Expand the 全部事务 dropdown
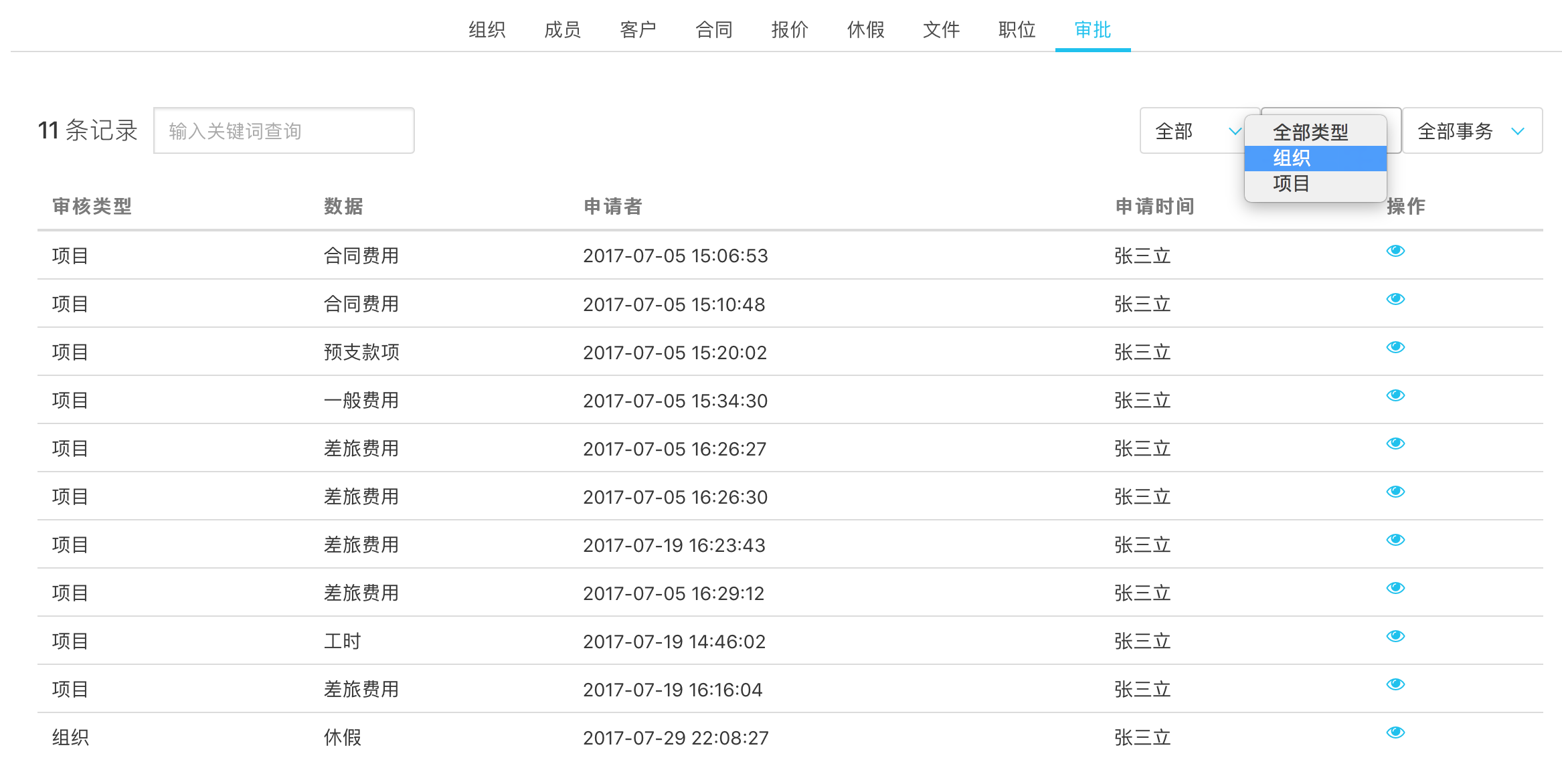Viewport: 1562px width, 784px height. point(1472,131)
